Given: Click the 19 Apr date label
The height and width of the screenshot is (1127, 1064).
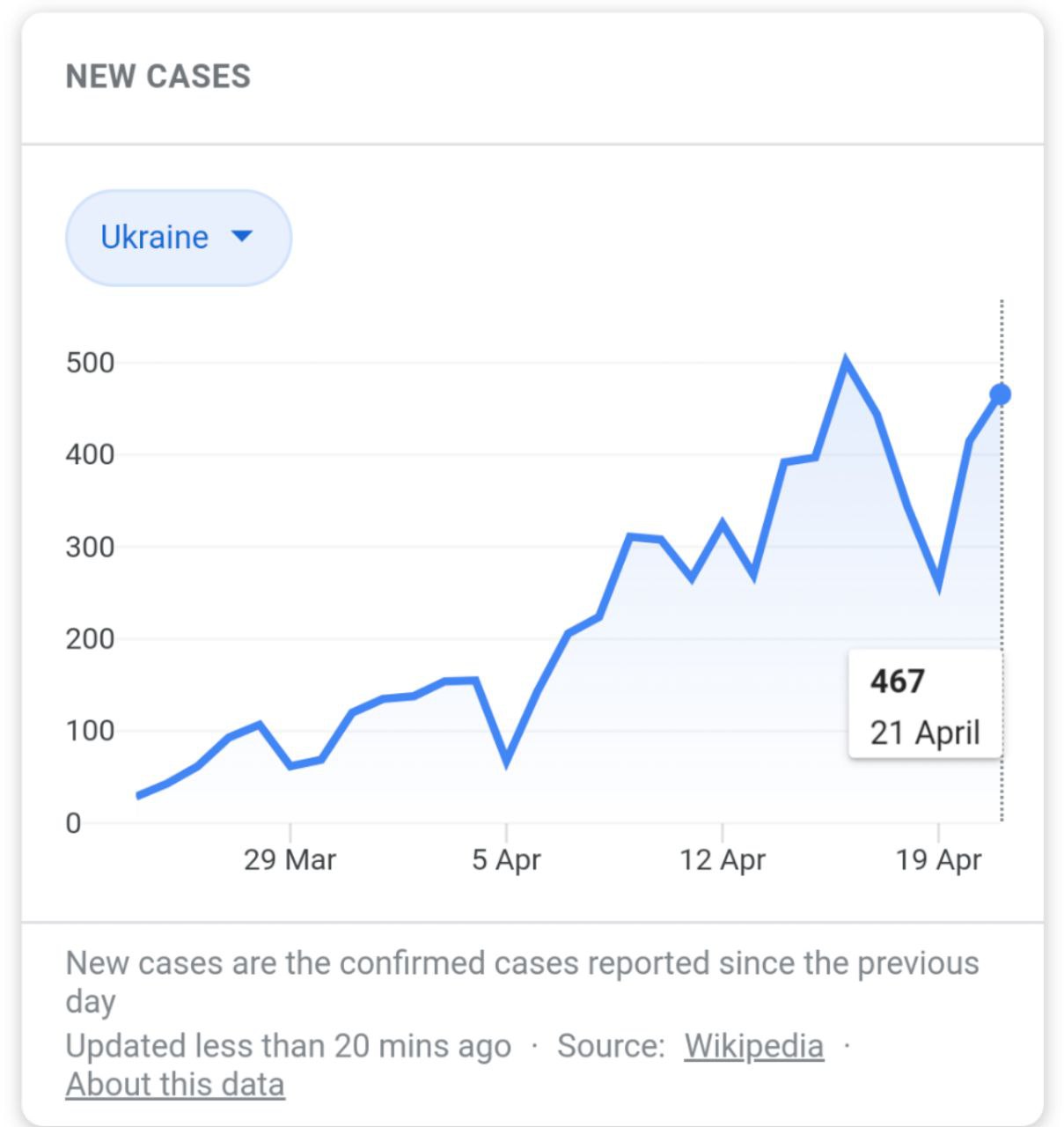Looking at the screenshot, I should [938, 859].
